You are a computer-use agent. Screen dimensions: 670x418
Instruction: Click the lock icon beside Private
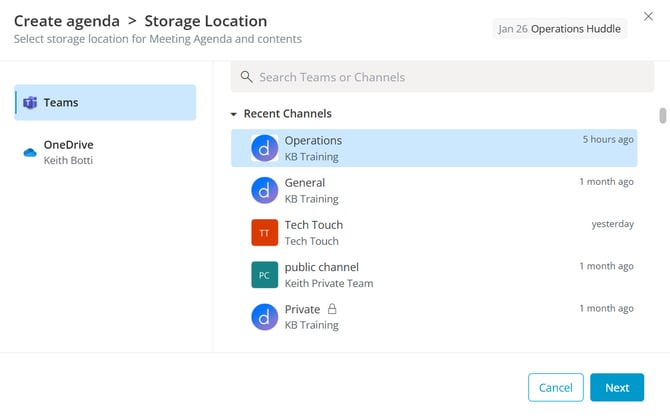pyautogui.click(x=332, y=310)
